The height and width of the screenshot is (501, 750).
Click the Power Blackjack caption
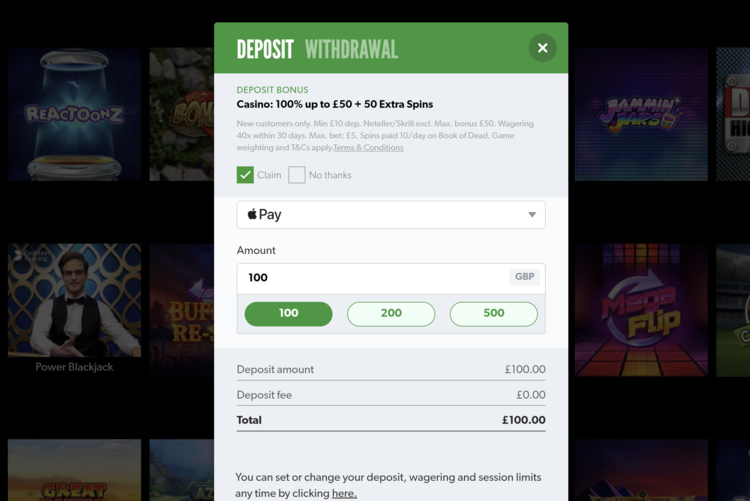tap(74, 367)
